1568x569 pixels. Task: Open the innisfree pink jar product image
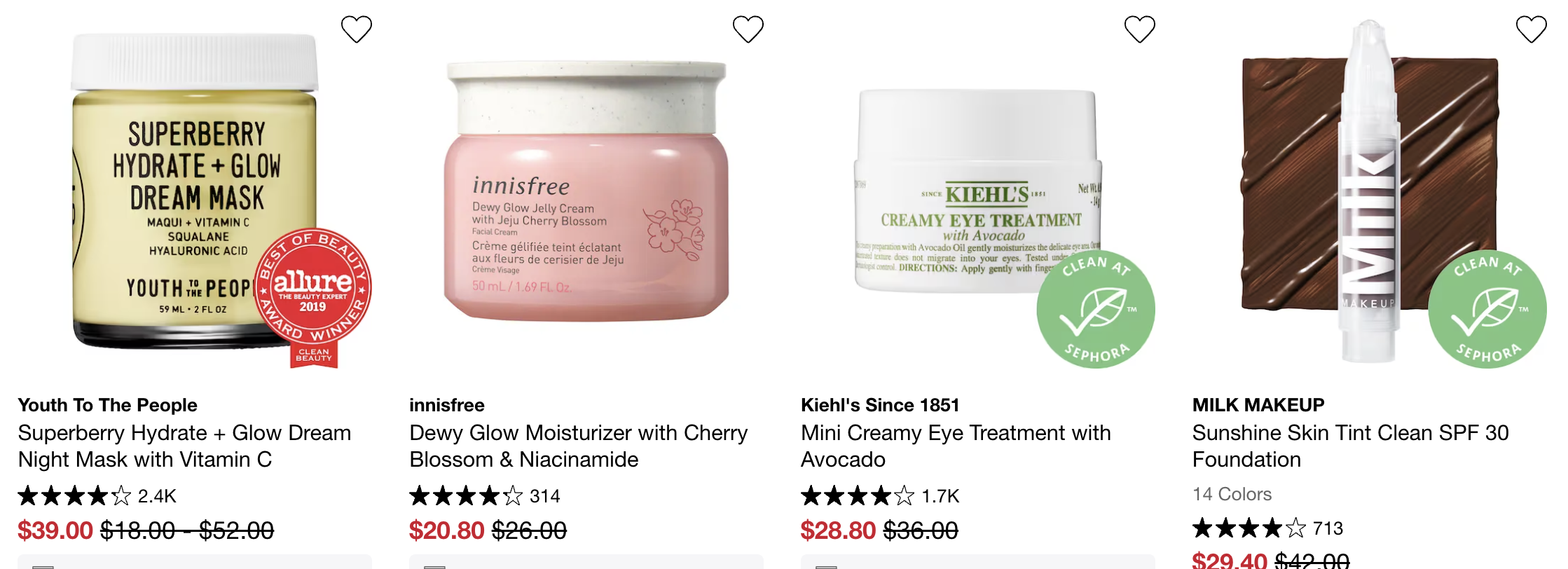pos(586,191)
